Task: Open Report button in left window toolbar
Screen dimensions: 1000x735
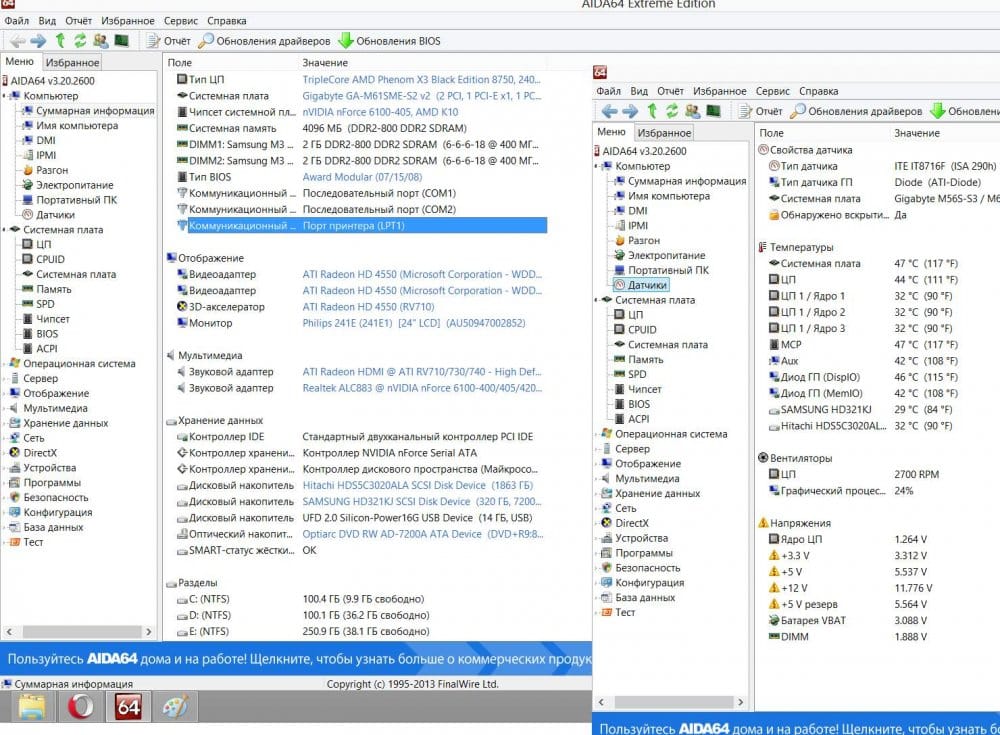Action: pyautogui.click(x=168, y=41)
